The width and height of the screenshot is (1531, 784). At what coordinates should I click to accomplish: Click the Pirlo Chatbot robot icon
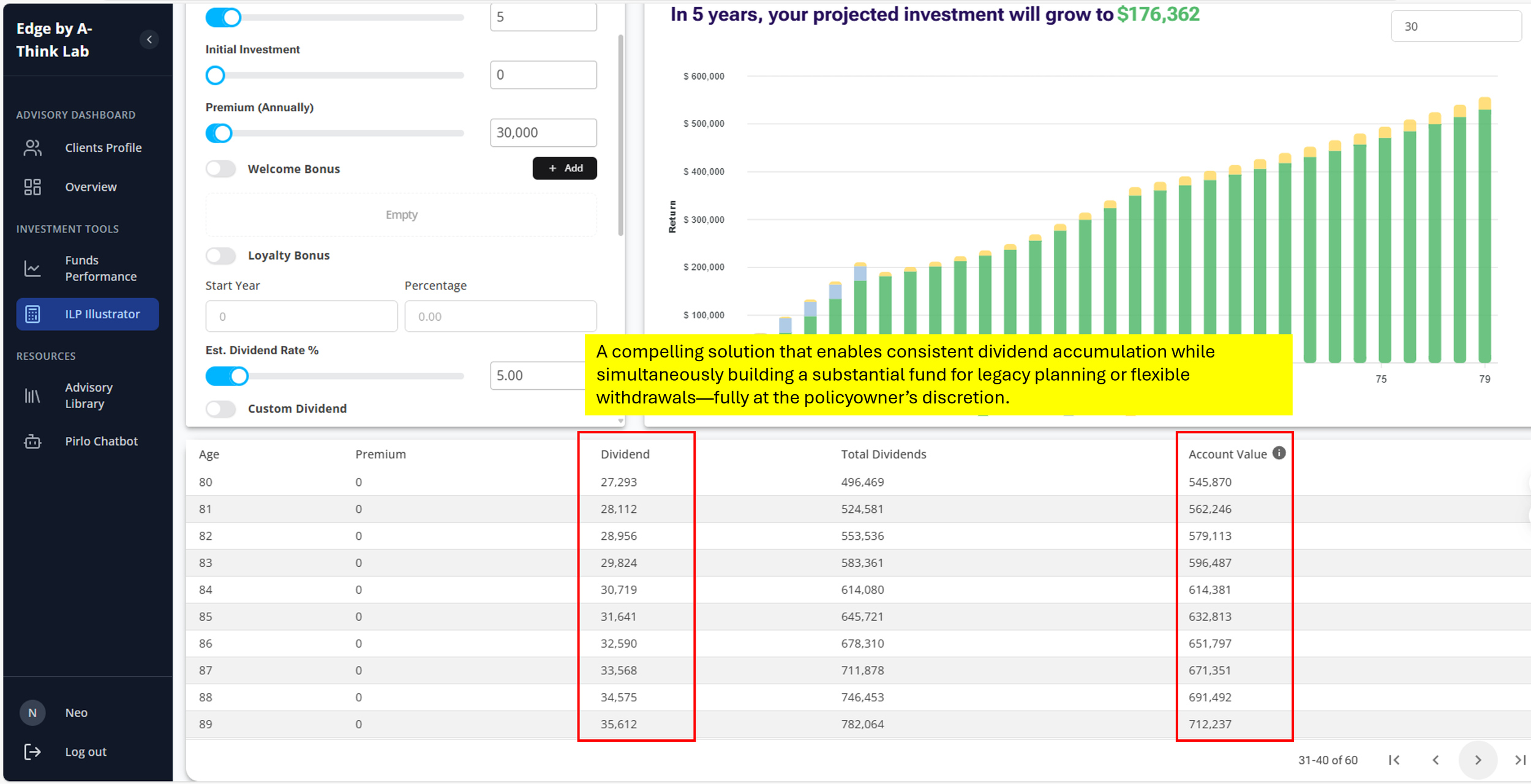tap(32, 441)
